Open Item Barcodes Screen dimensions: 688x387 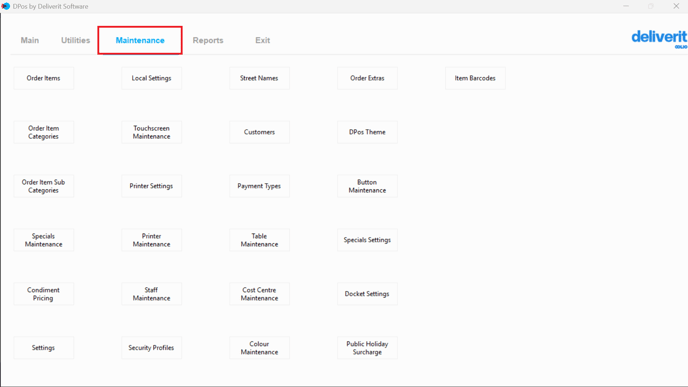(475, 78)
